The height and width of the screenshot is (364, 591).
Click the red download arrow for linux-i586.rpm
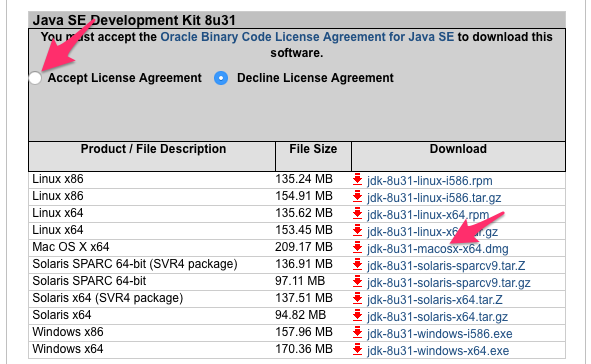pyautogui.click(x=357, y=180)
